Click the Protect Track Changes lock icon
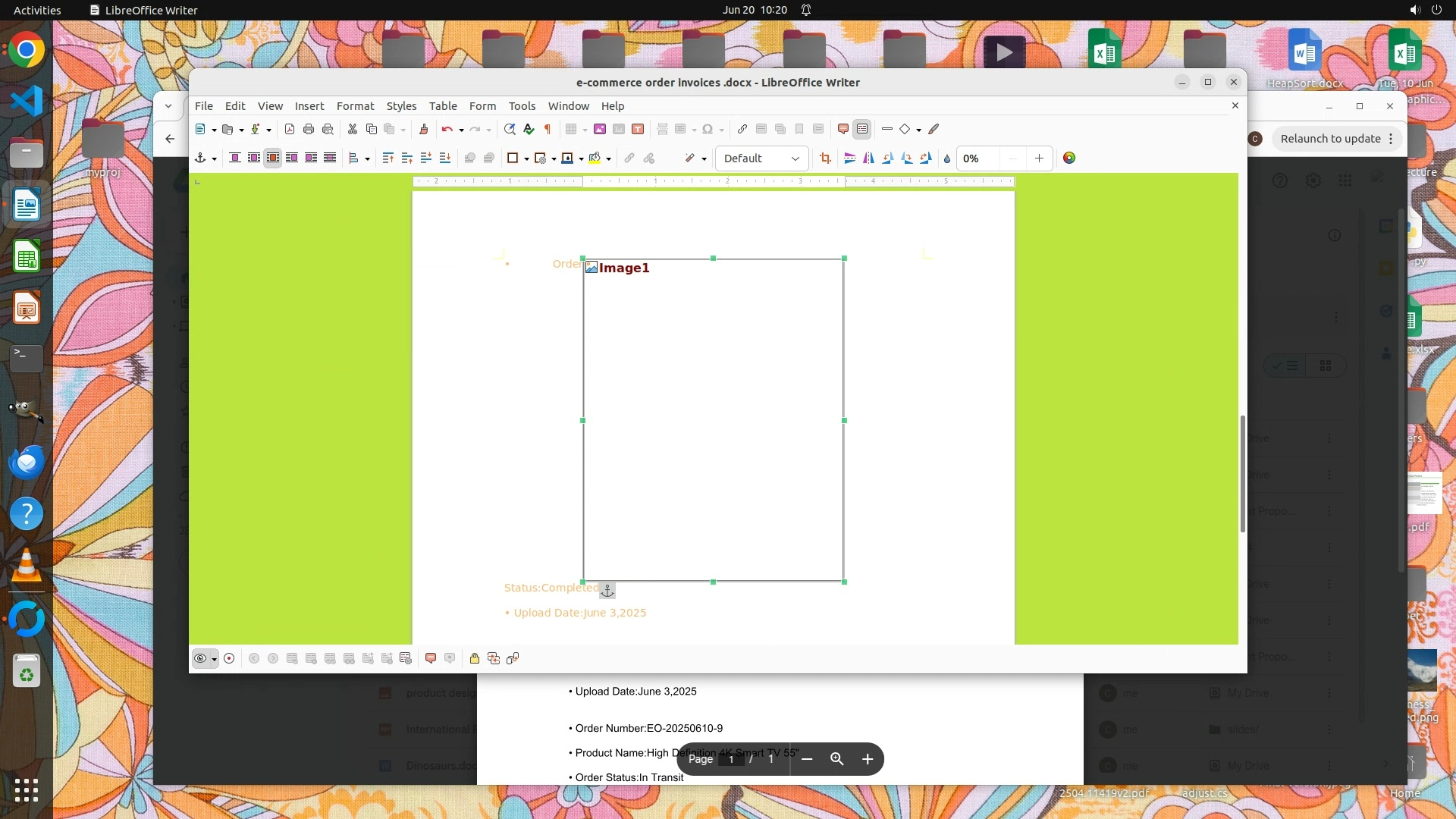The height and width of the screenshot is (819, 1456). [x=475, y=658]
